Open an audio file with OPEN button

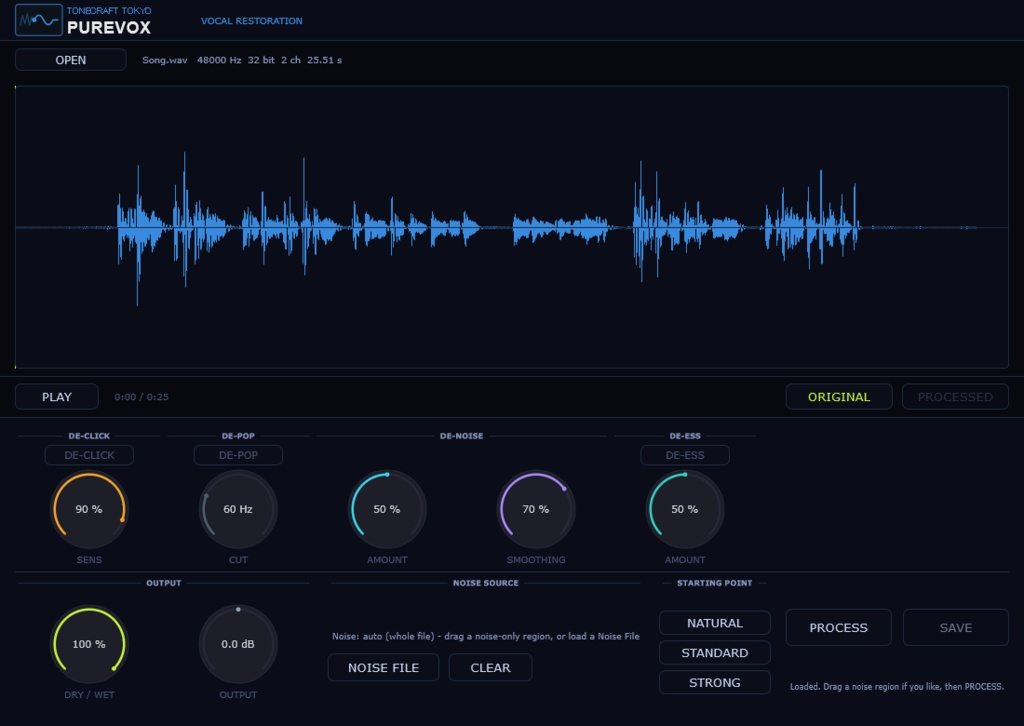tap(71, 60)
